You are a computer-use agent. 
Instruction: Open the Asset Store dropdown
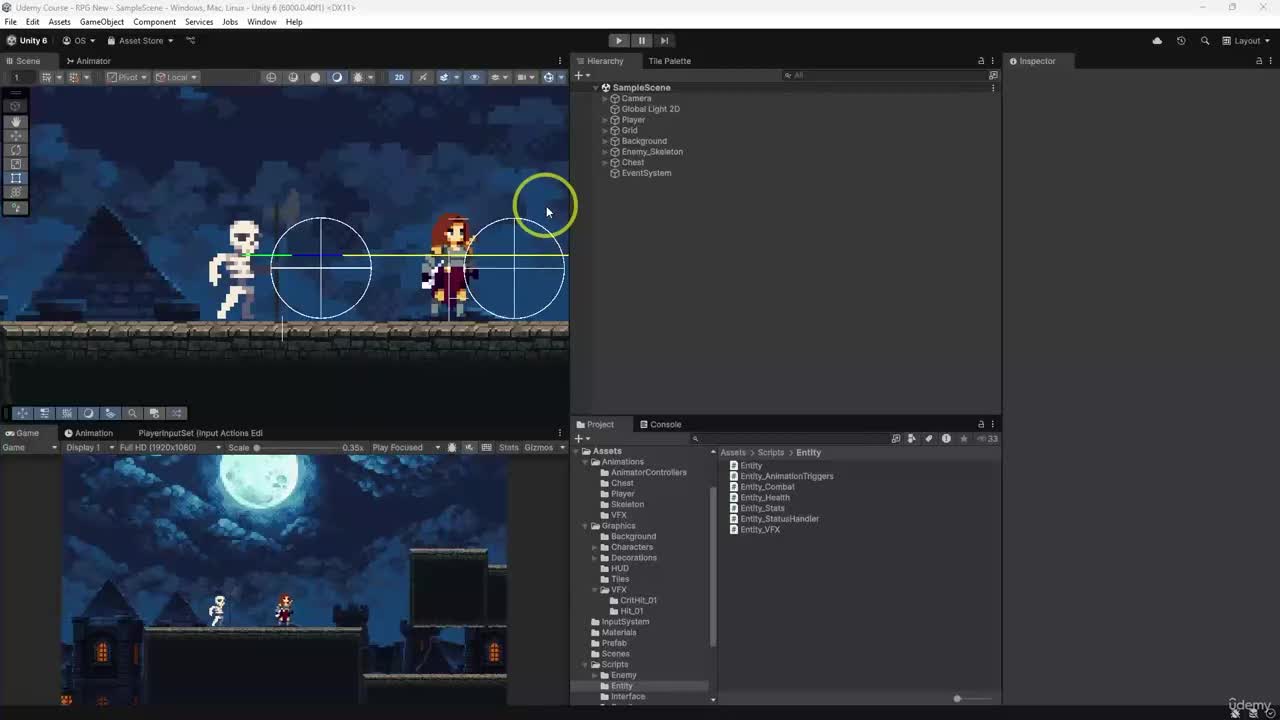140,41
